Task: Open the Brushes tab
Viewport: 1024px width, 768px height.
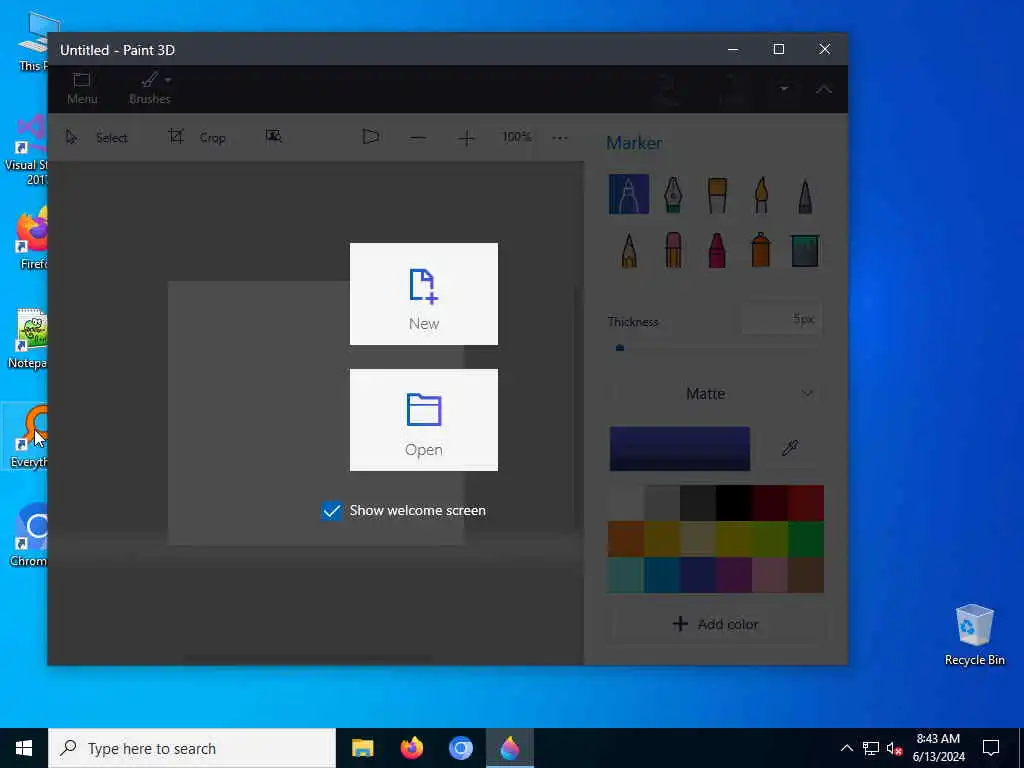Action: tap(150, 89)
